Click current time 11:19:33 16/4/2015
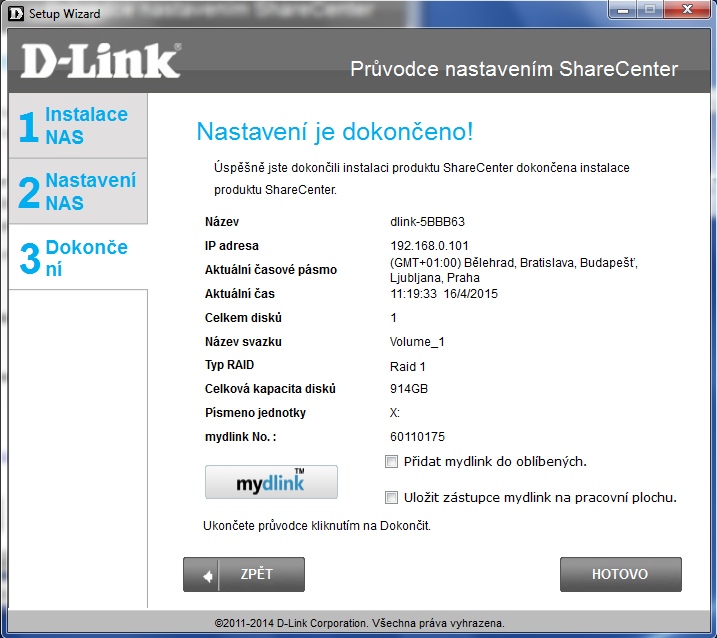Image resolution: width=717 pixels, height=638 pixels. 444,294
